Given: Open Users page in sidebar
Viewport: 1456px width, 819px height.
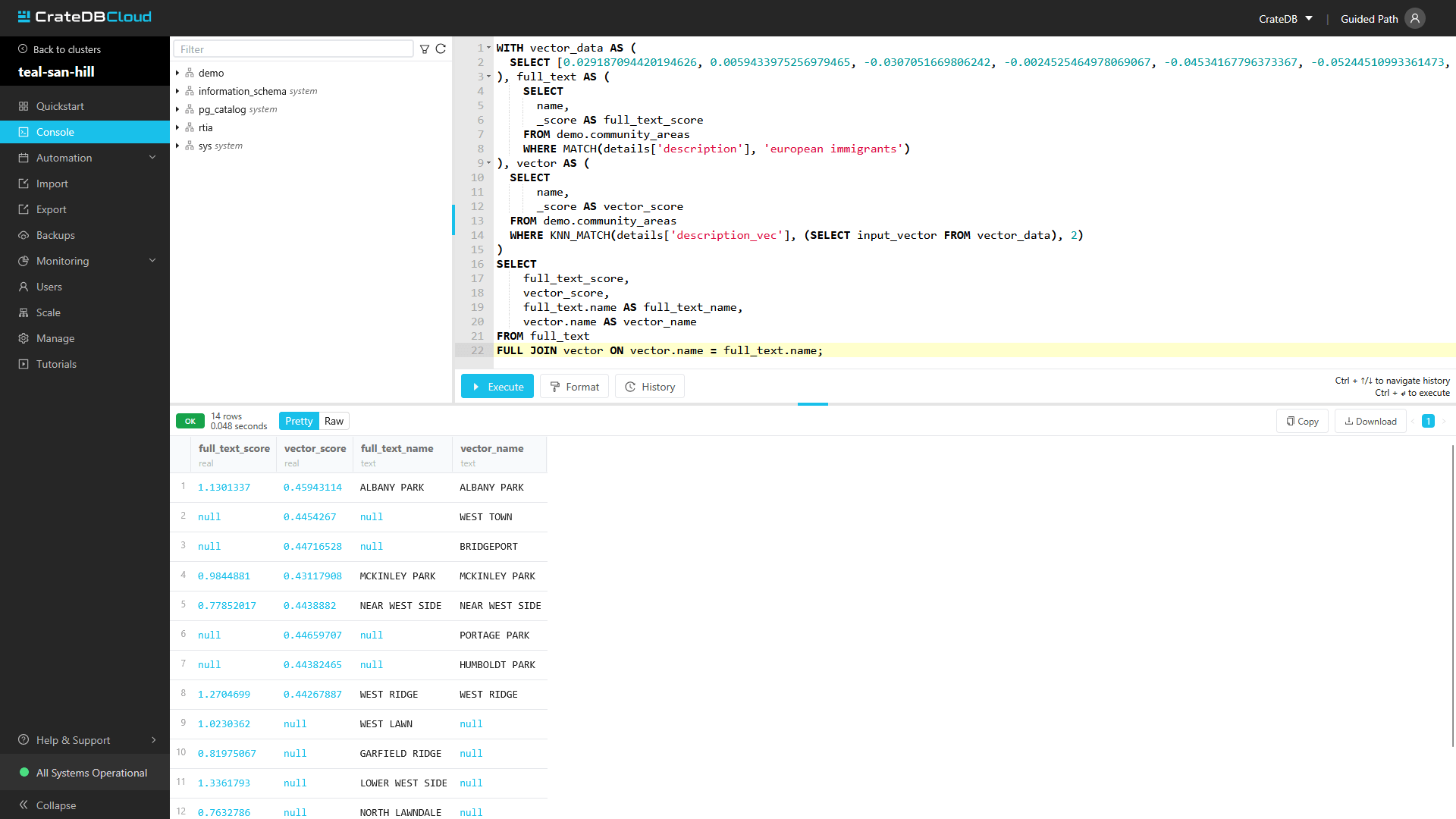Looking at the screenshot, I should coord(85,287).
